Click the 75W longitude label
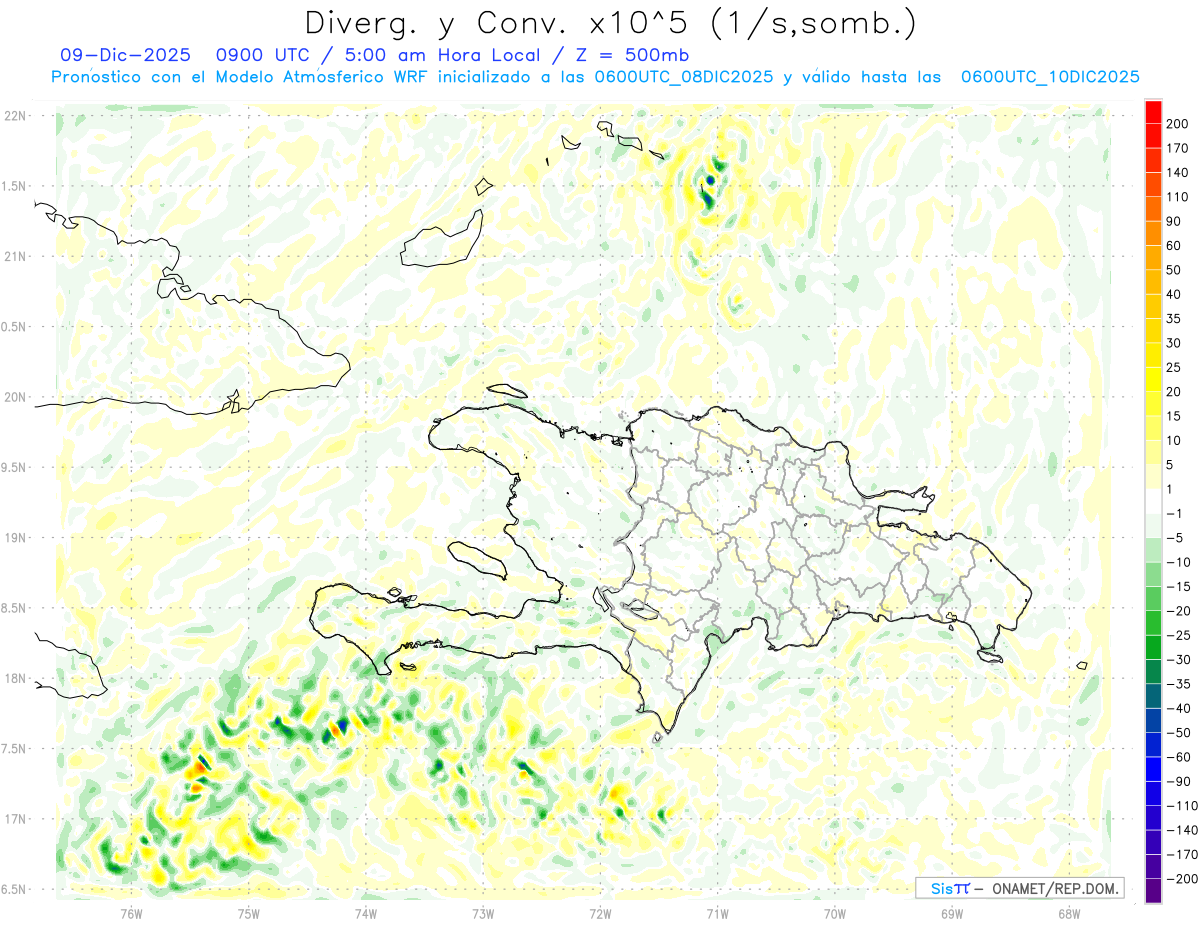The image size is (1200, 927). (x=249, y=913)
